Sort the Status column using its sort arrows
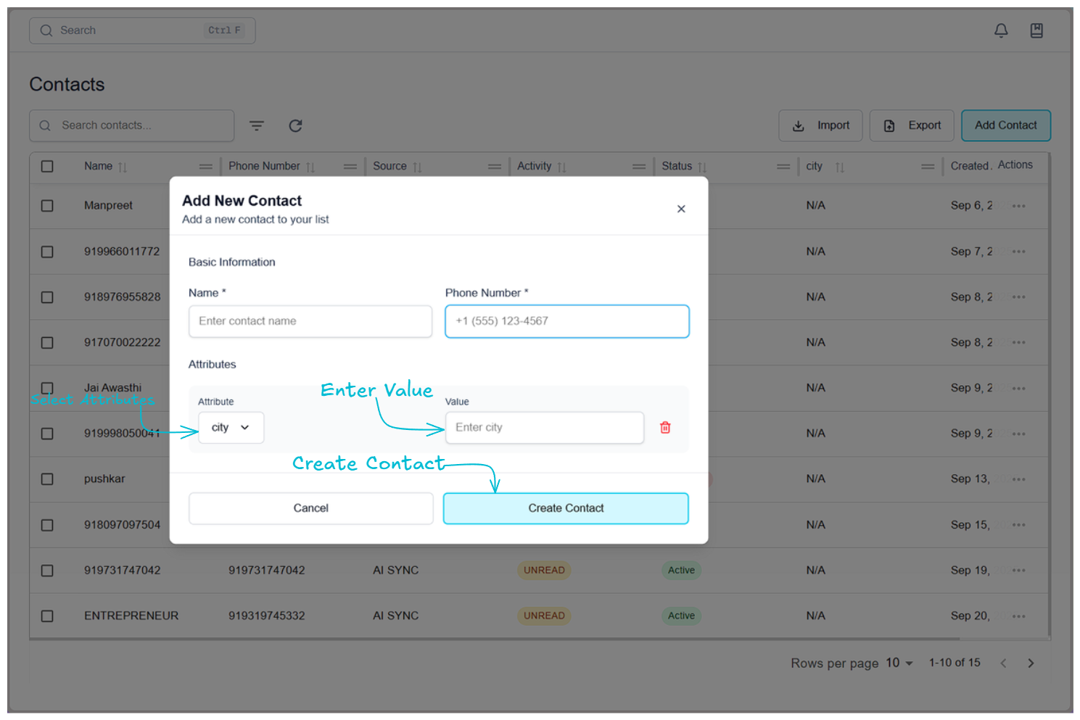Screen dimensions: 1080x720 [701, 166]
